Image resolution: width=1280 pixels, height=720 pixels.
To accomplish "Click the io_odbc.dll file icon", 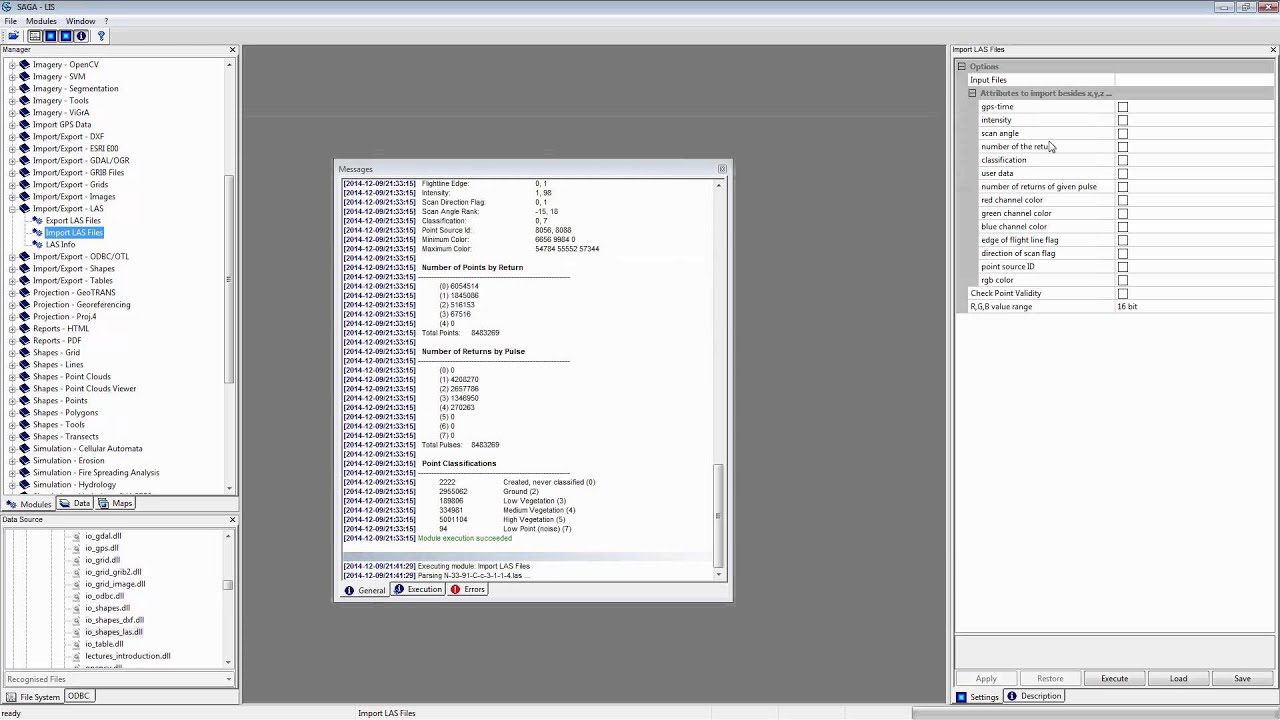I will (77, 596).
